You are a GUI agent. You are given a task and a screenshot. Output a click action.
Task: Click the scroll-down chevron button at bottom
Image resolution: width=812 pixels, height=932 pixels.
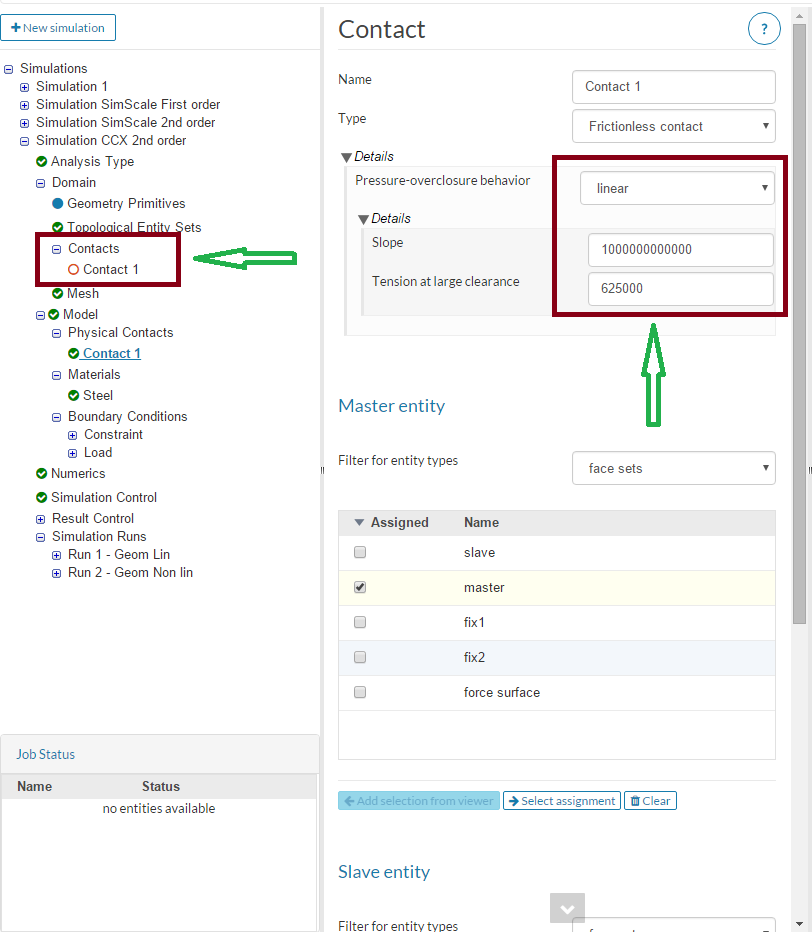(567, 908)
